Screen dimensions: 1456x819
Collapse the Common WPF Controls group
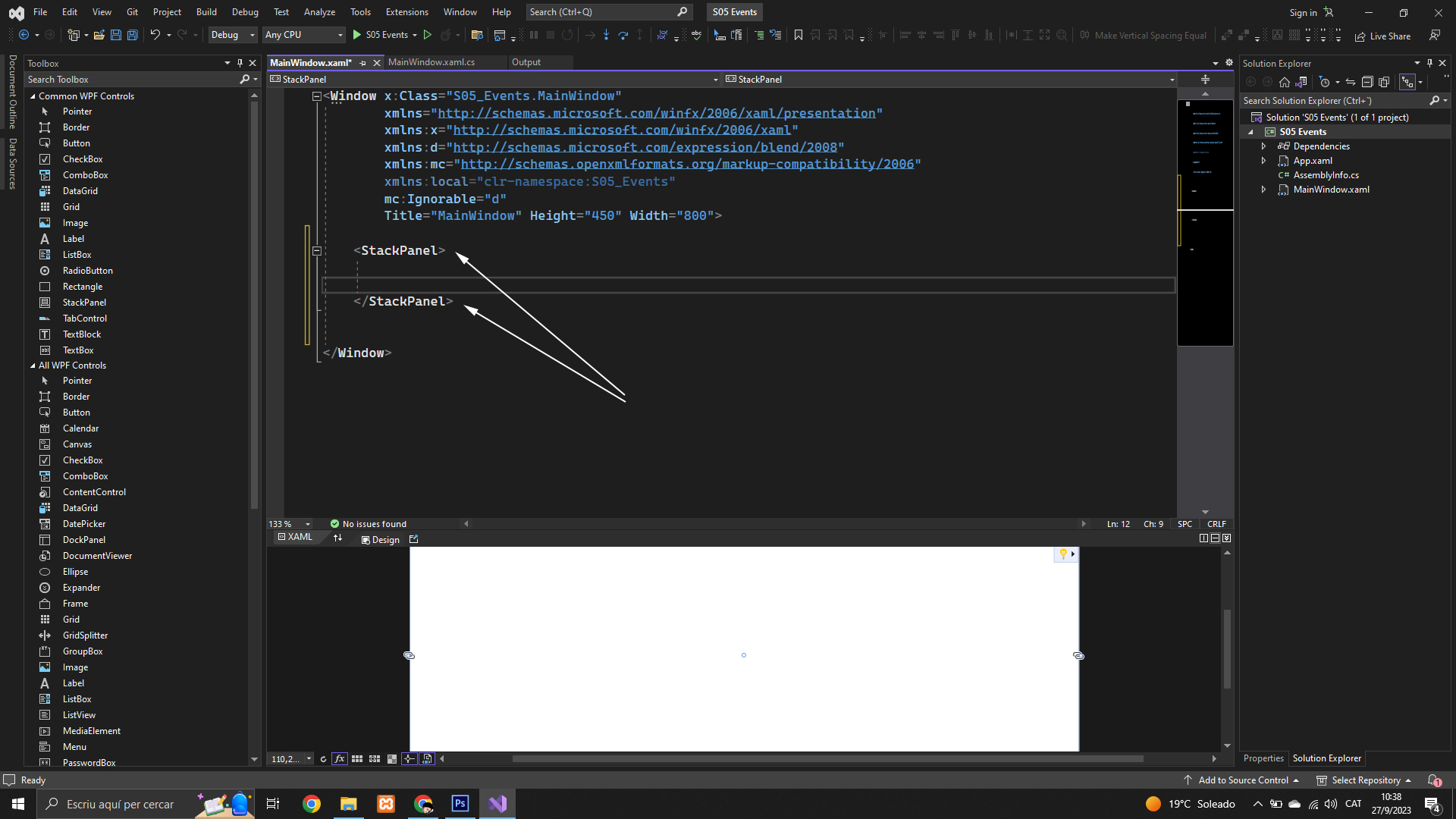[x=33, y=96]
